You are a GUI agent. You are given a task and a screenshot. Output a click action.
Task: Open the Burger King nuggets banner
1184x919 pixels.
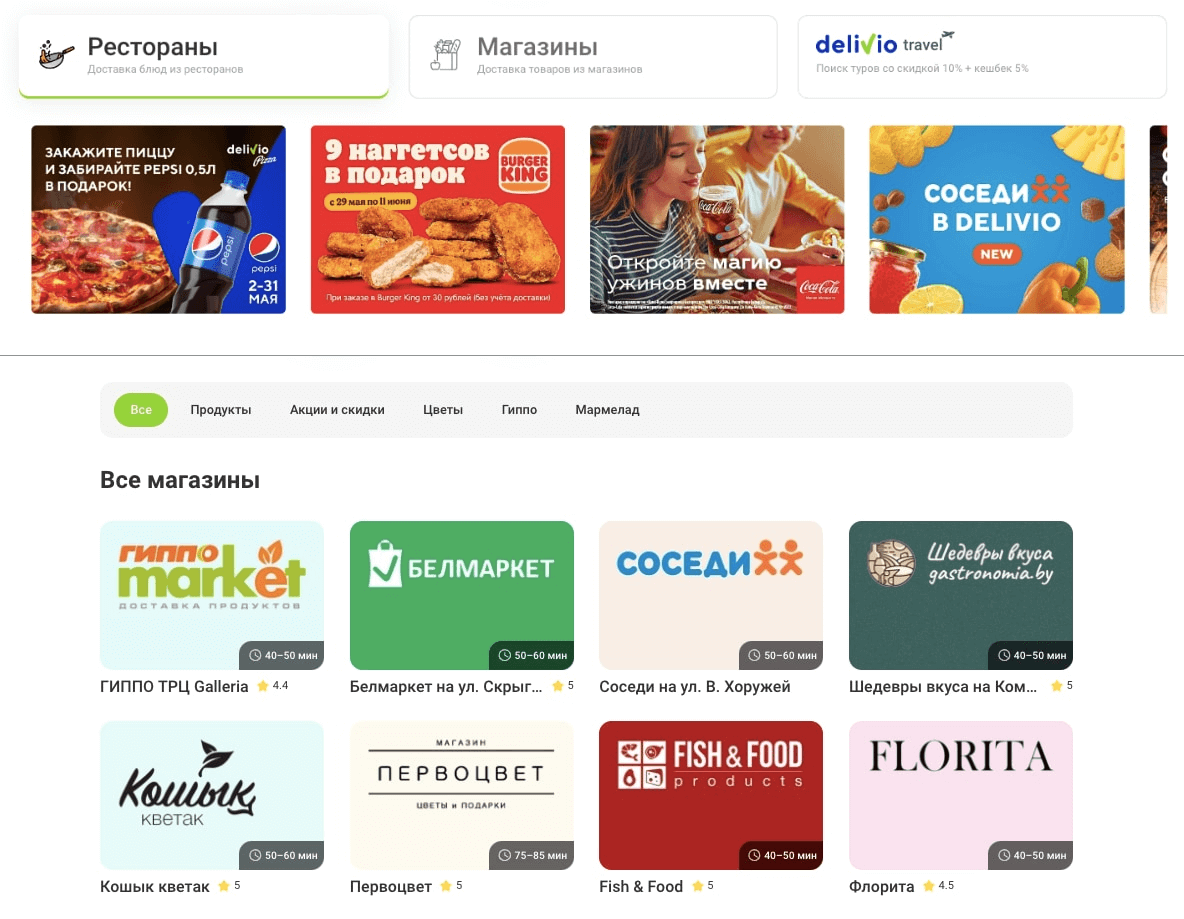pos(438,219)
